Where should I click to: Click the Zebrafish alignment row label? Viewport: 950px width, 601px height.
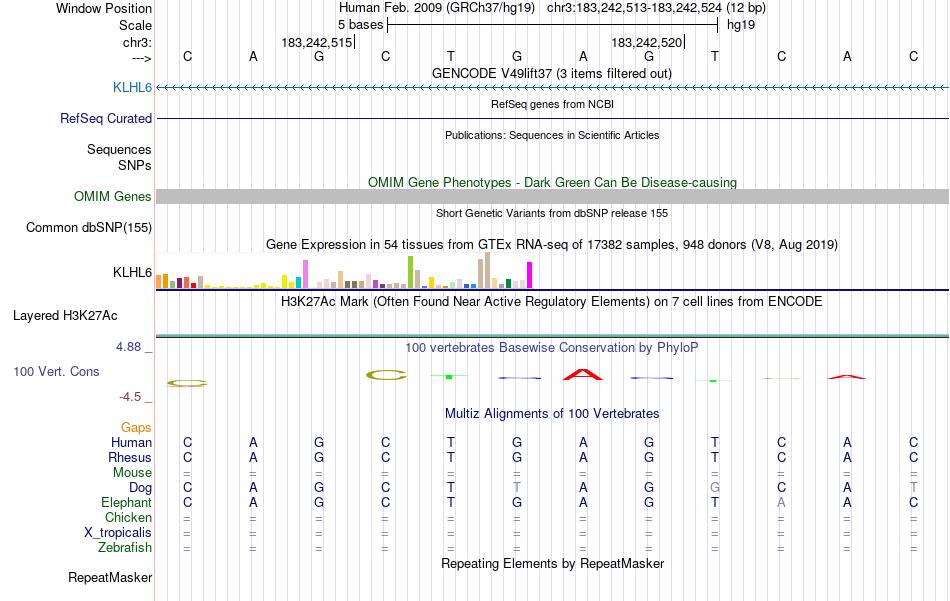coord(125,548)
